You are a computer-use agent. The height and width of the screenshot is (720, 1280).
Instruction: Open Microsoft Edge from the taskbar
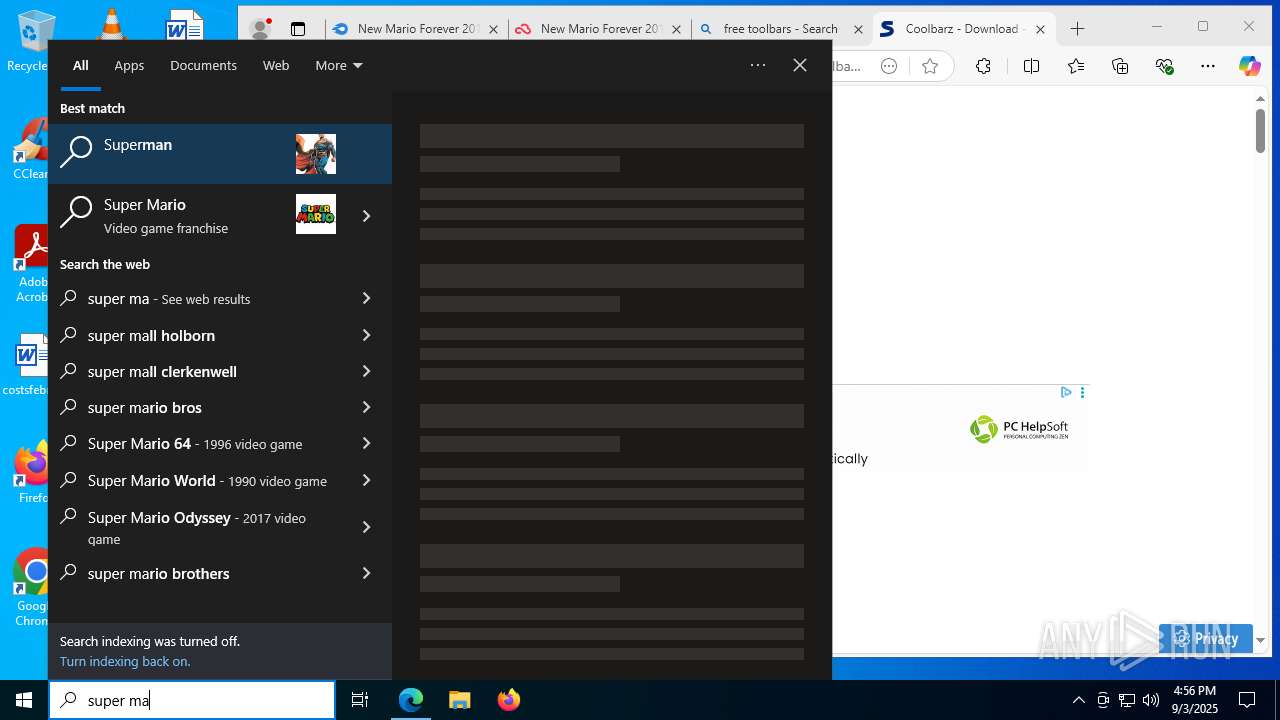[411, 700]
